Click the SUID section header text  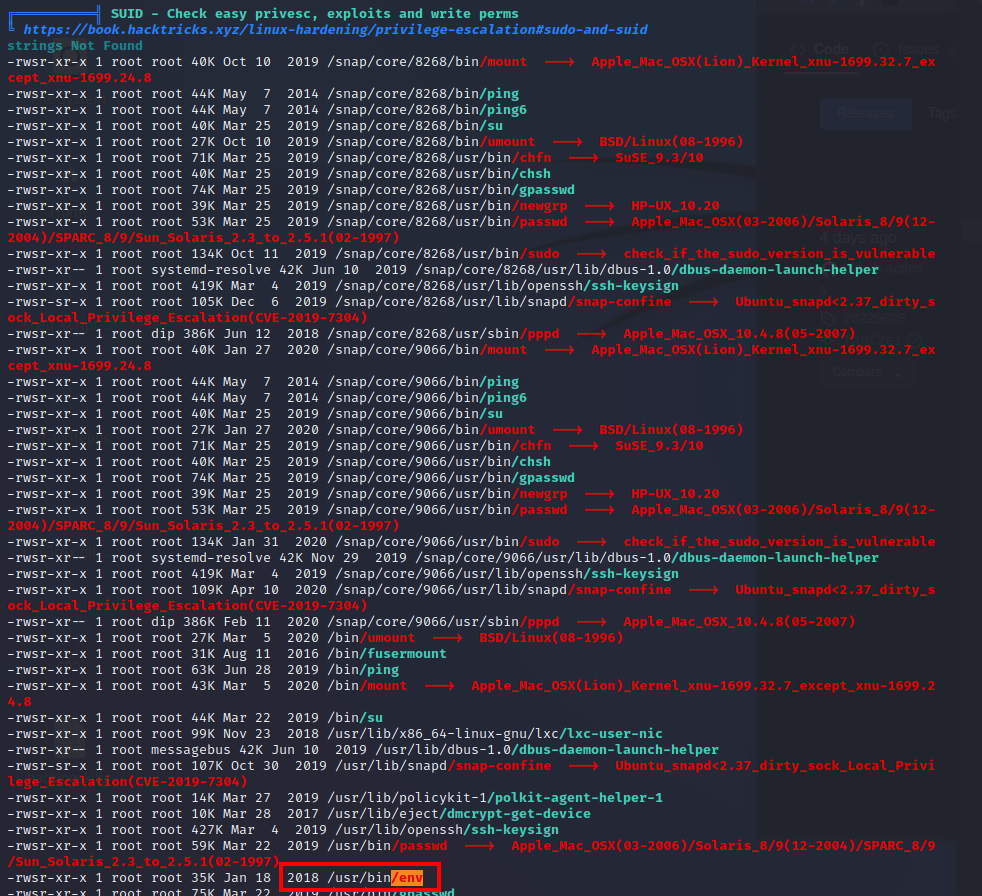(315, 14)
